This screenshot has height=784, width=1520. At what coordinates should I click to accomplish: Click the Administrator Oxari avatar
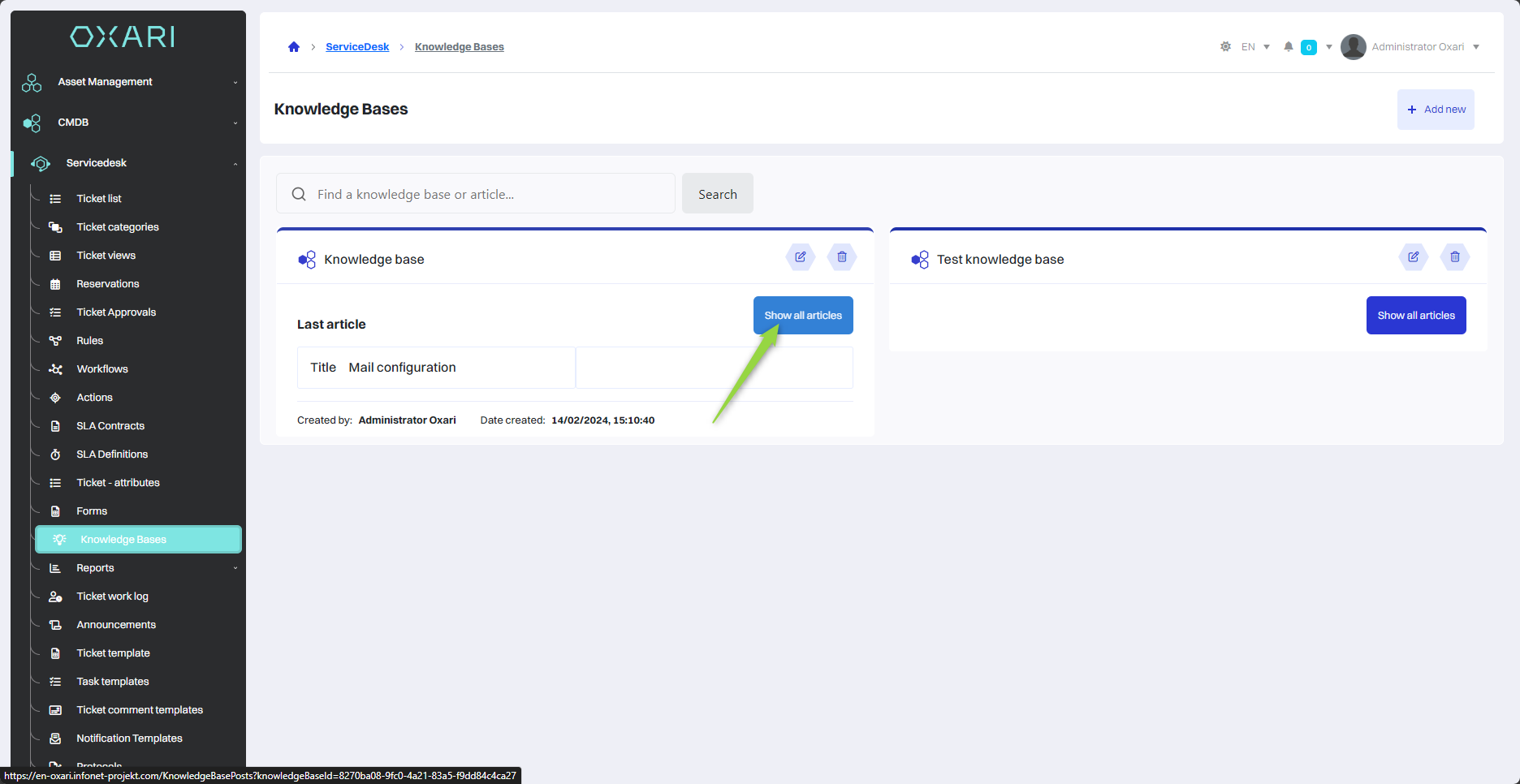(1353, 47)
